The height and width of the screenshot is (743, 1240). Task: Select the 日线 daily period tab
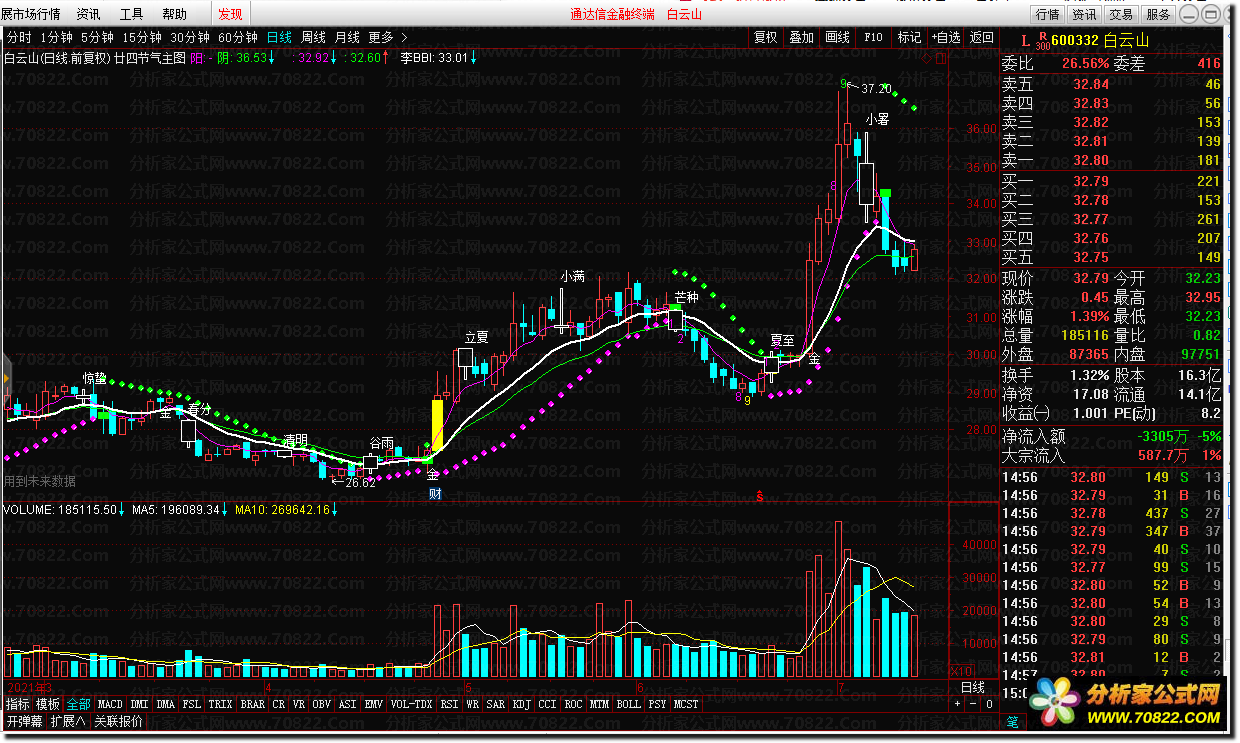(279, 37)
